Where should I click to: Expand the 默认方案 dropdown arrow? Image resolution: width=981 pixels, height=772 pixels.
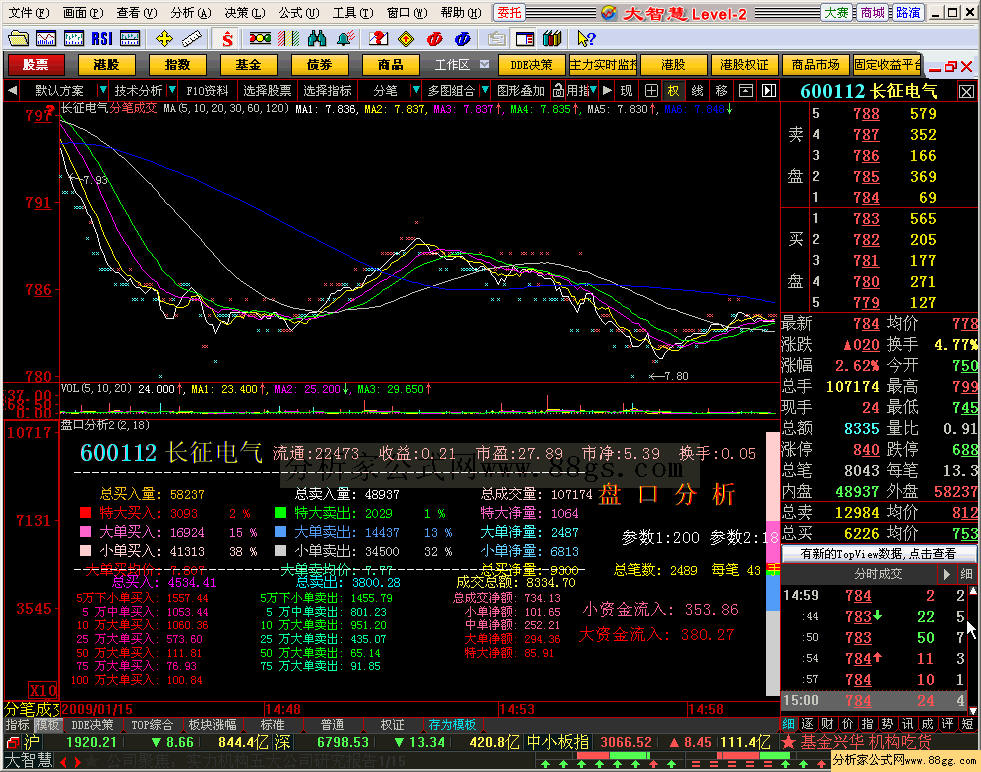pos(103,91)
